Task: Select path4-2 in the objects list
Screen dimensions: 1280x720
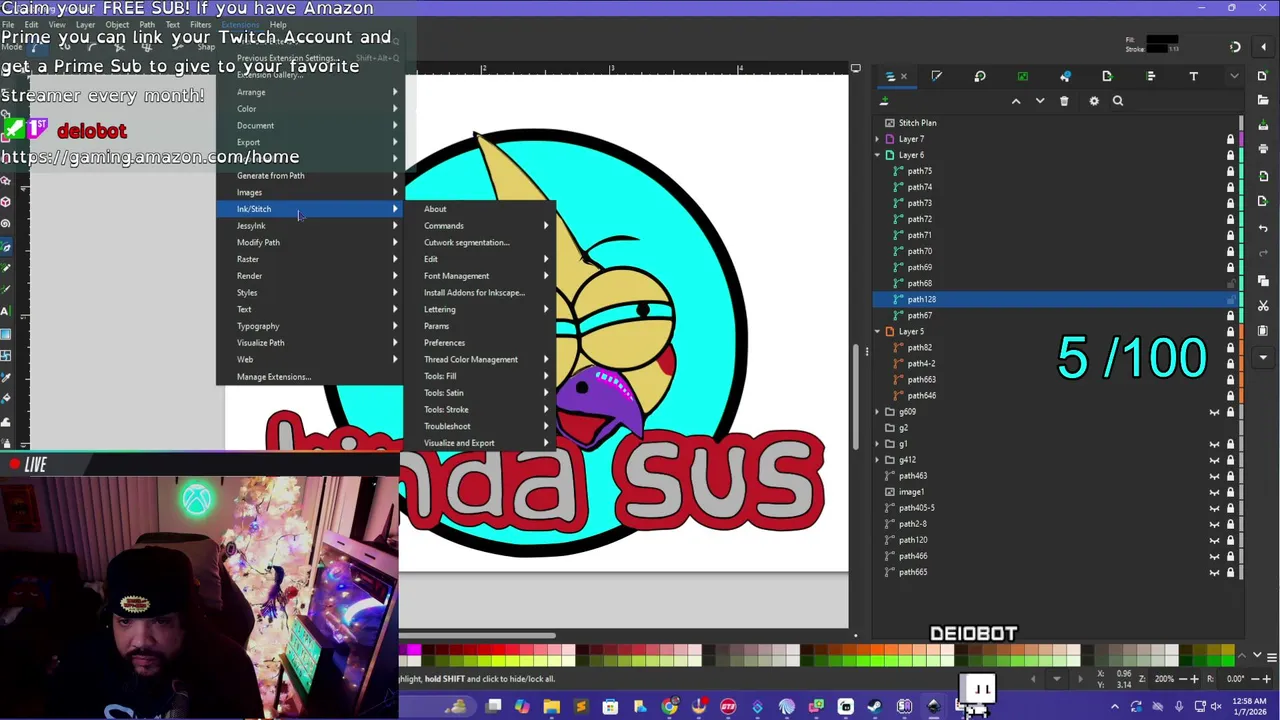Action: click(920, 363)
